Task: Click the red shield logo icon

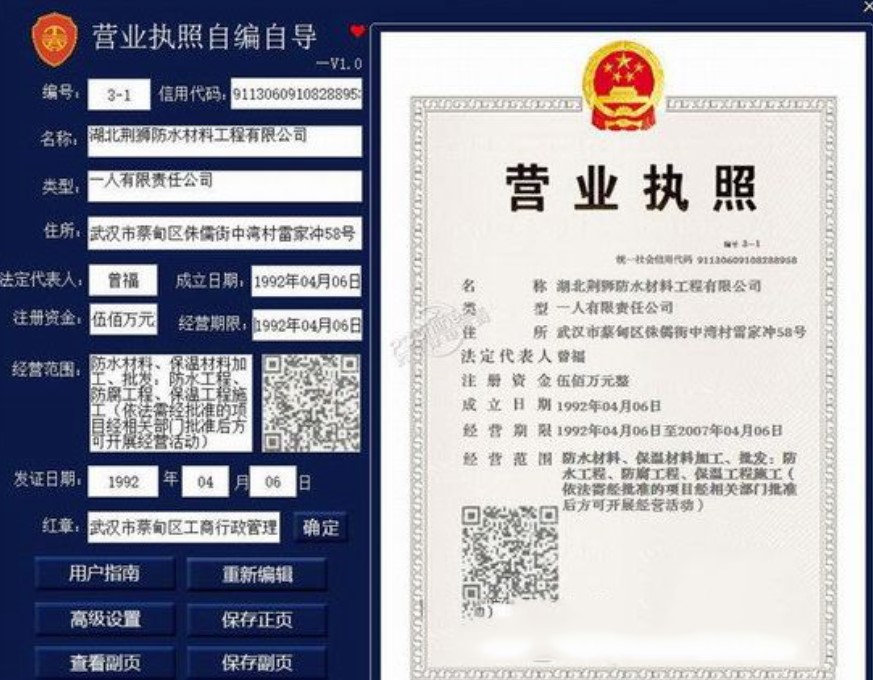Action: (x=54, y=40)
